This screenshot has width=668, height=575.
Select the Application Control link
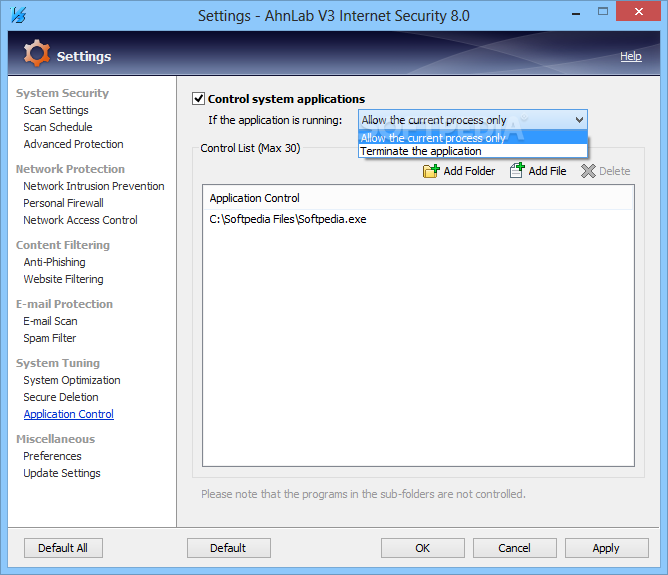[x=69, y=414]
